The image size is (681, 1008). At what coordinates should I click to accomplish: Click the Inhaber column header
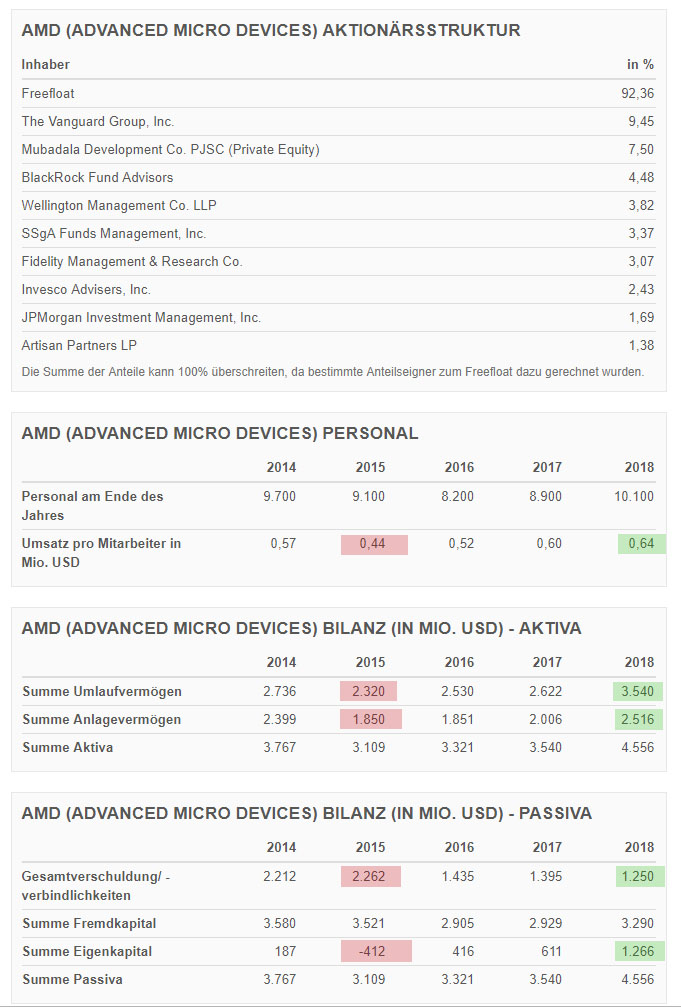point(46,64)
